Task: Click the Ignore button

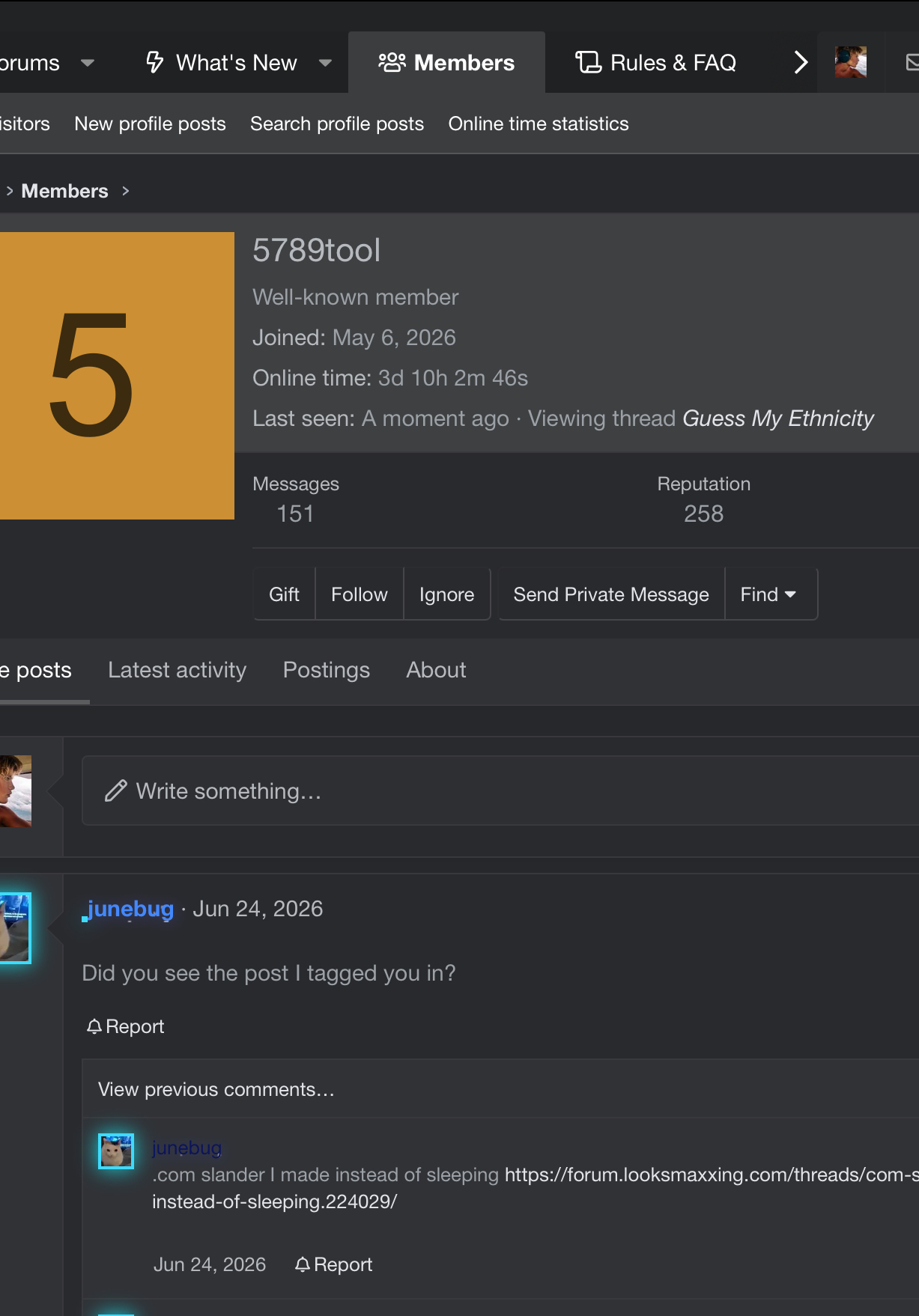Action: click(446, 594)
